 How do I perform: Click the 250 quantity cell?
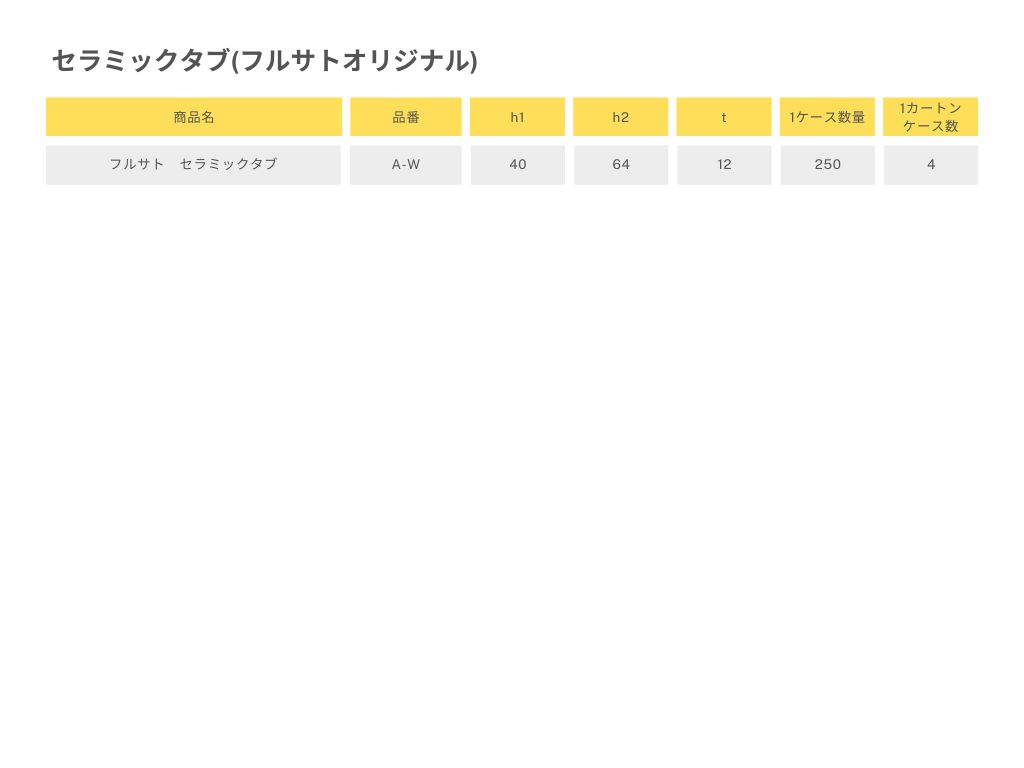[827, 165]
